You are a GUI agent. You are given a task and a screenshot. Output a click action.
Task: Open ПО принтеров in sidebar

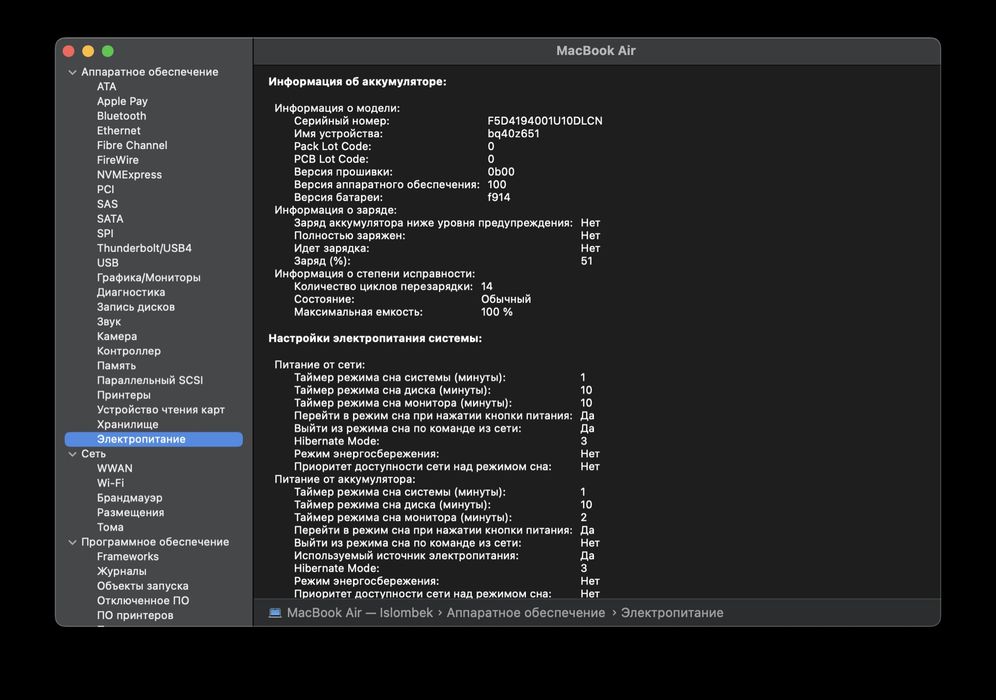(135, 615)
